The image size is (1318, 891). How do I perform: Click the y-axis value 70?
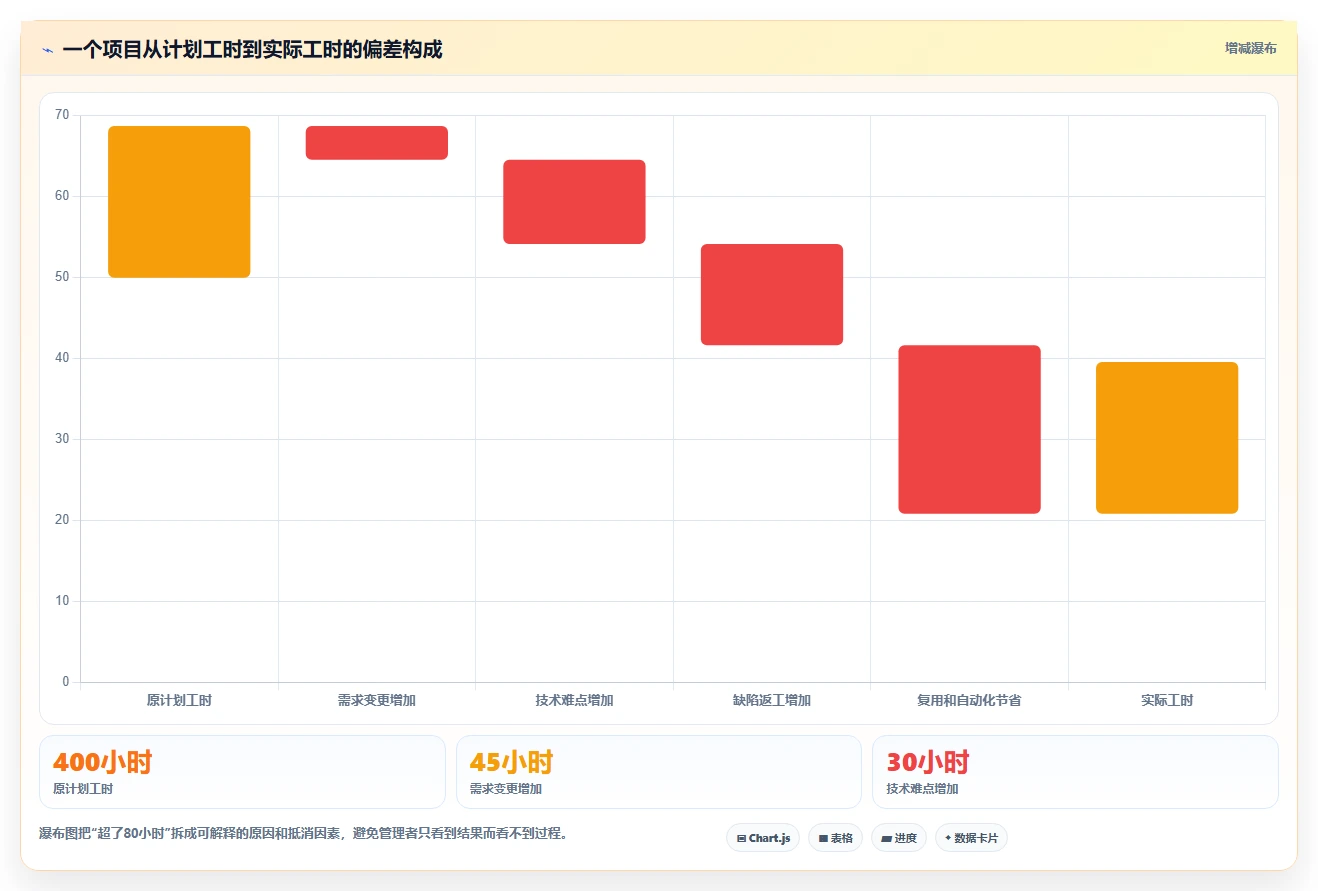click(x=62, y=115)
